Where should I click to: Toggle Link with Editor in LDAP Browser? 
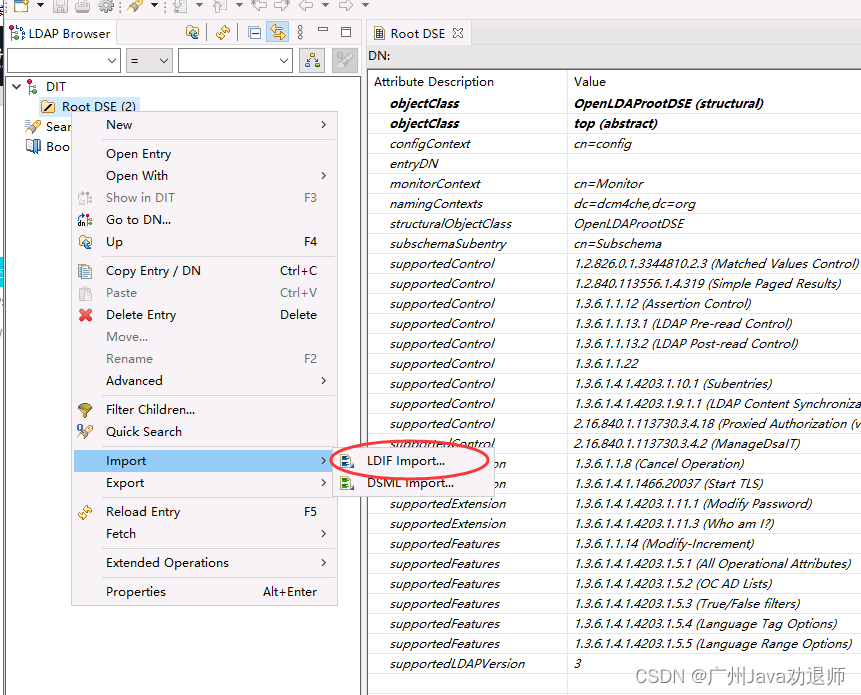click(276, 31)
